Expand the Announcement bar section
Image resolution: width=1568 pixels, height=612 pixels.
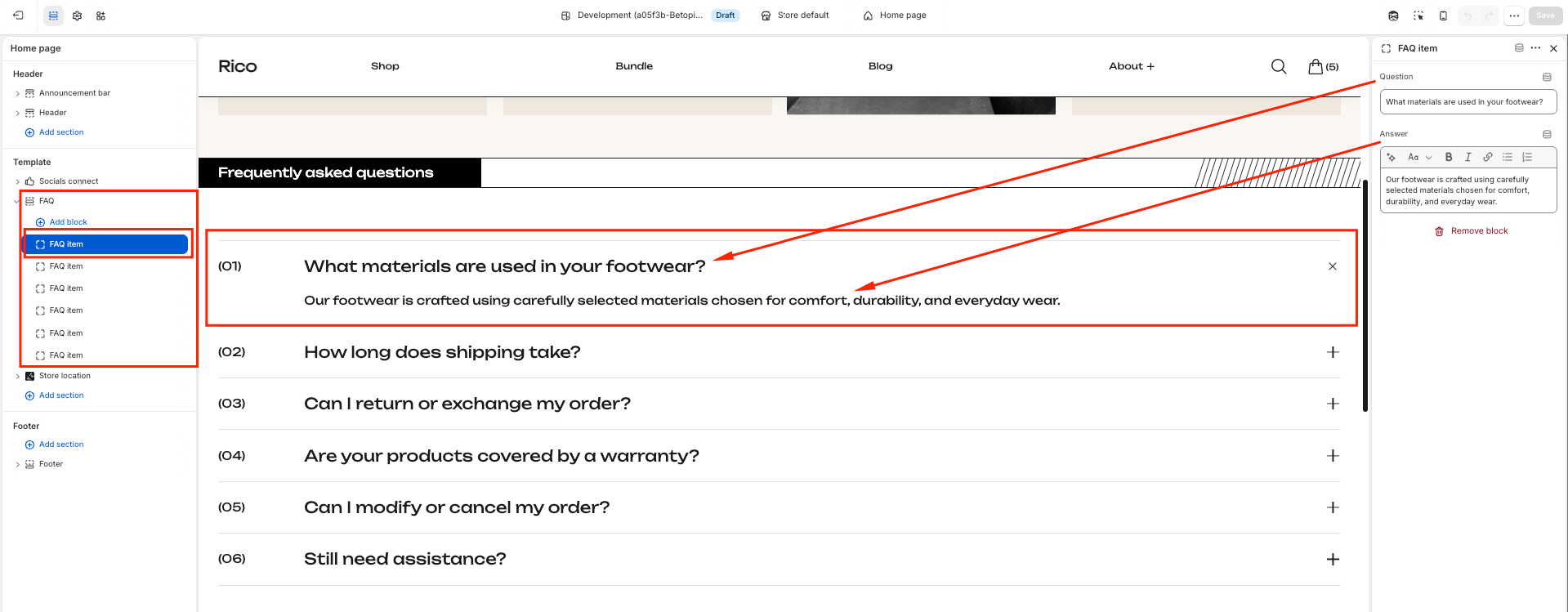click(x=18, y=93)
